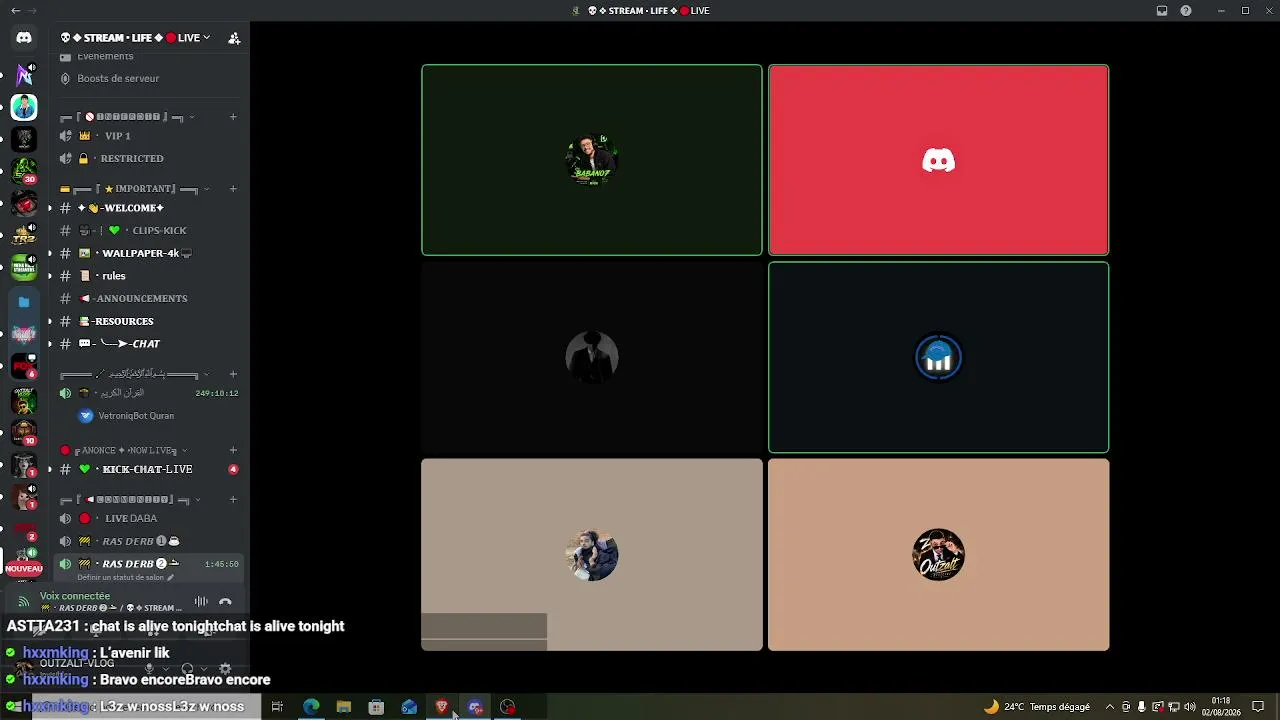Select the bearded-man avatar participant tile

coord(592,554)
